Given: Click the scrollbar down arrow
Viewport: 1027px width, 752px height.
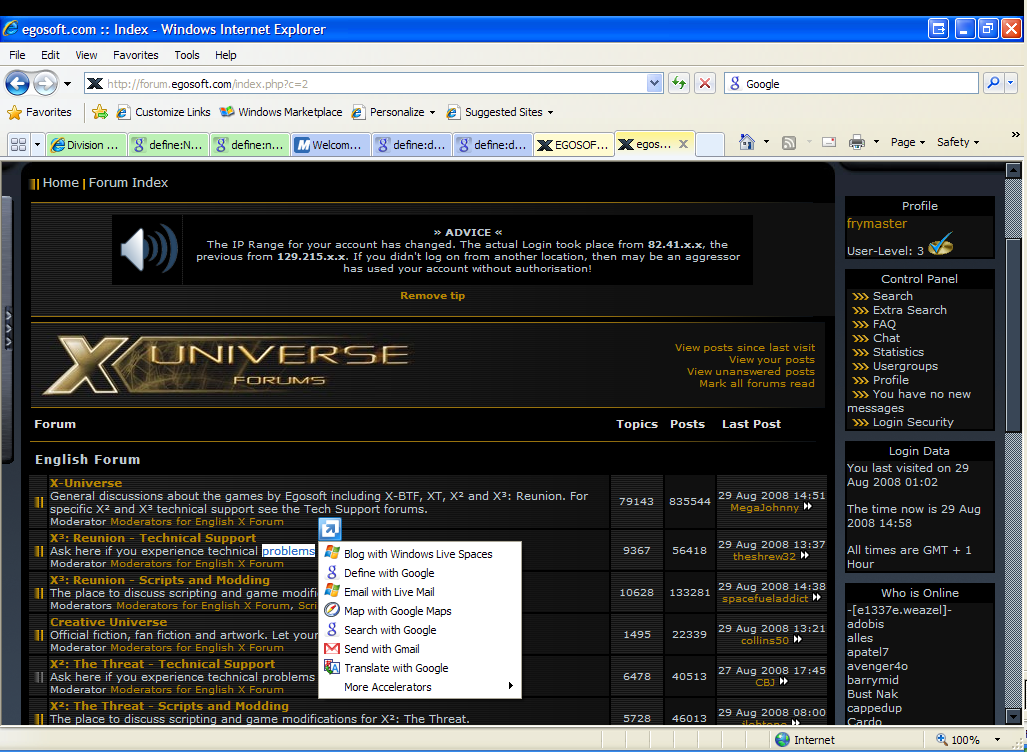Looking at the screenshot, I should pos(1013,716).
